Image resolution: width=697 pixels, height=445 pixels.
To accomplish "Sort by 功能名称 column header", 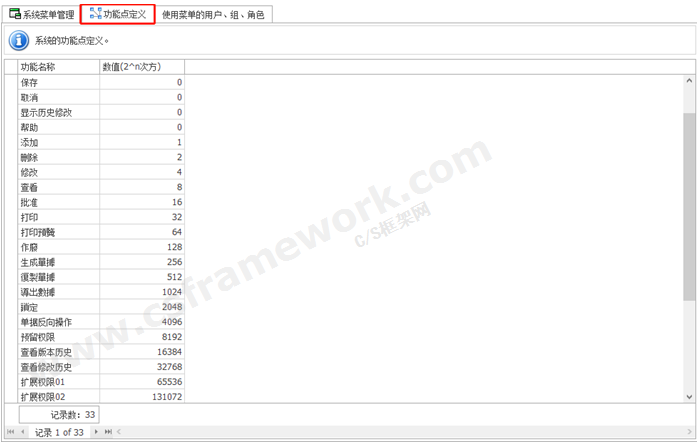I will click(x=59, y=67).
